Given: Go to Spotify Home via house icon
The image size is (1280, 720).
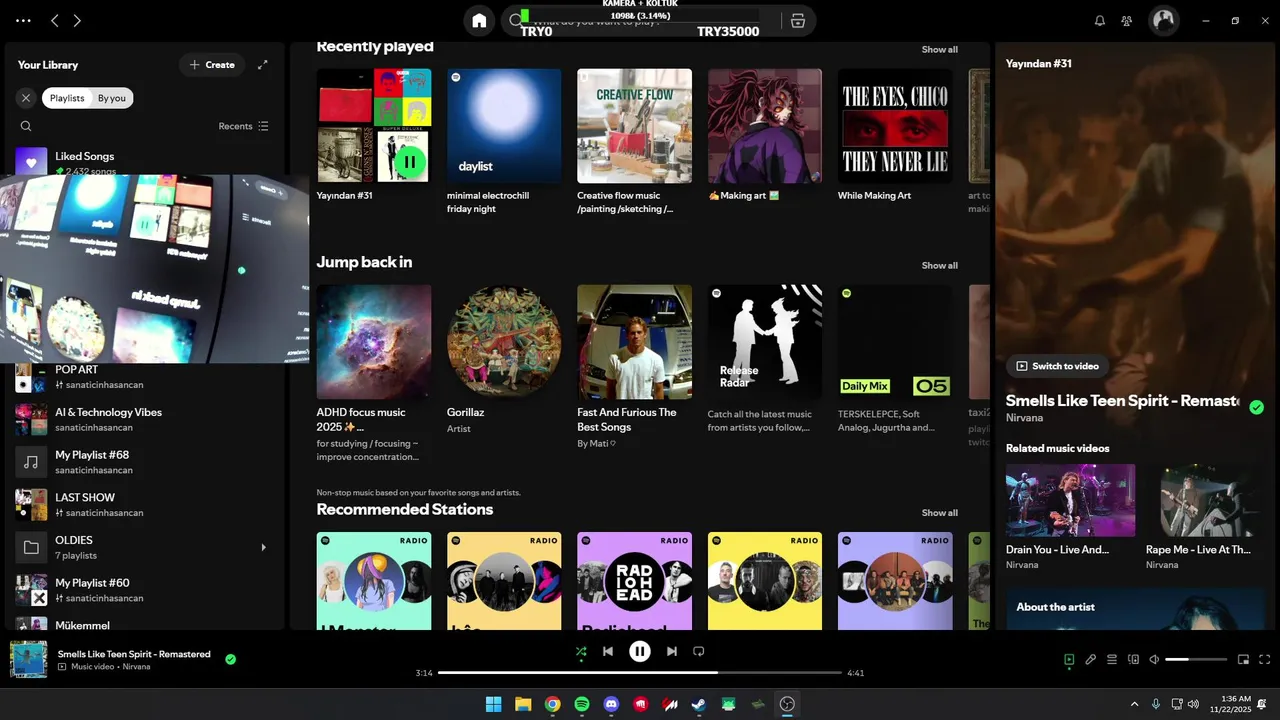Looking at the screenshot, I should [x=479, y=20].
